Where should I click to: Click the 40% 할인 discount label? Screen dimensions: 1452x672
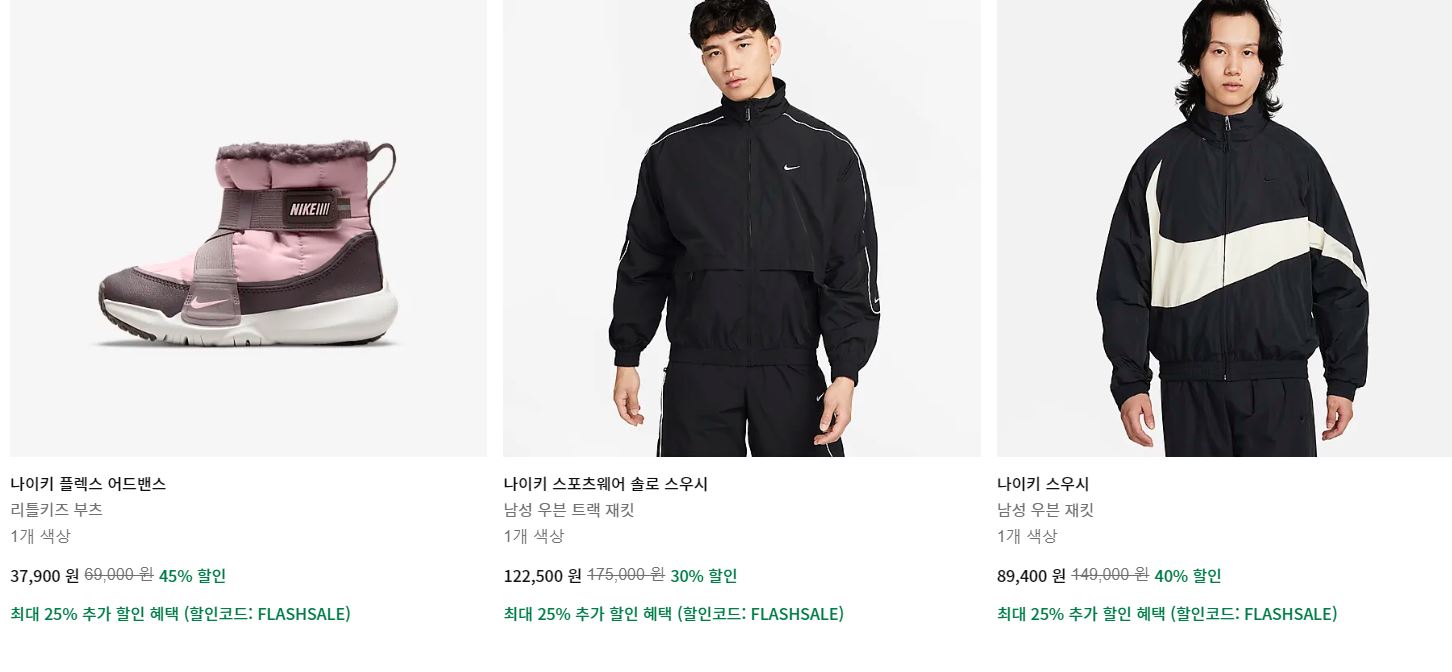[x=1188, y=576]
